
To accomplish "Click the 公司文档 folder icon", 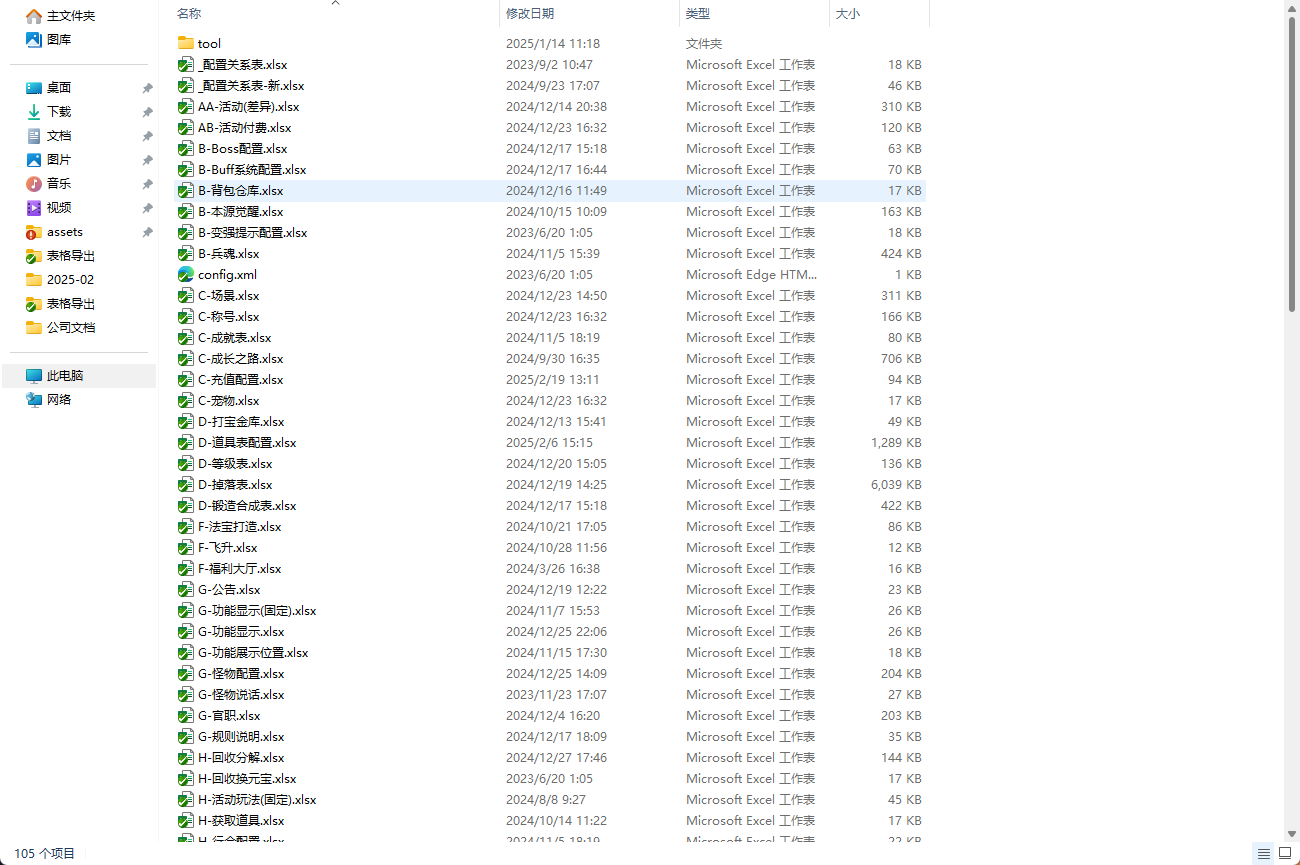I will tap(34, 328).
